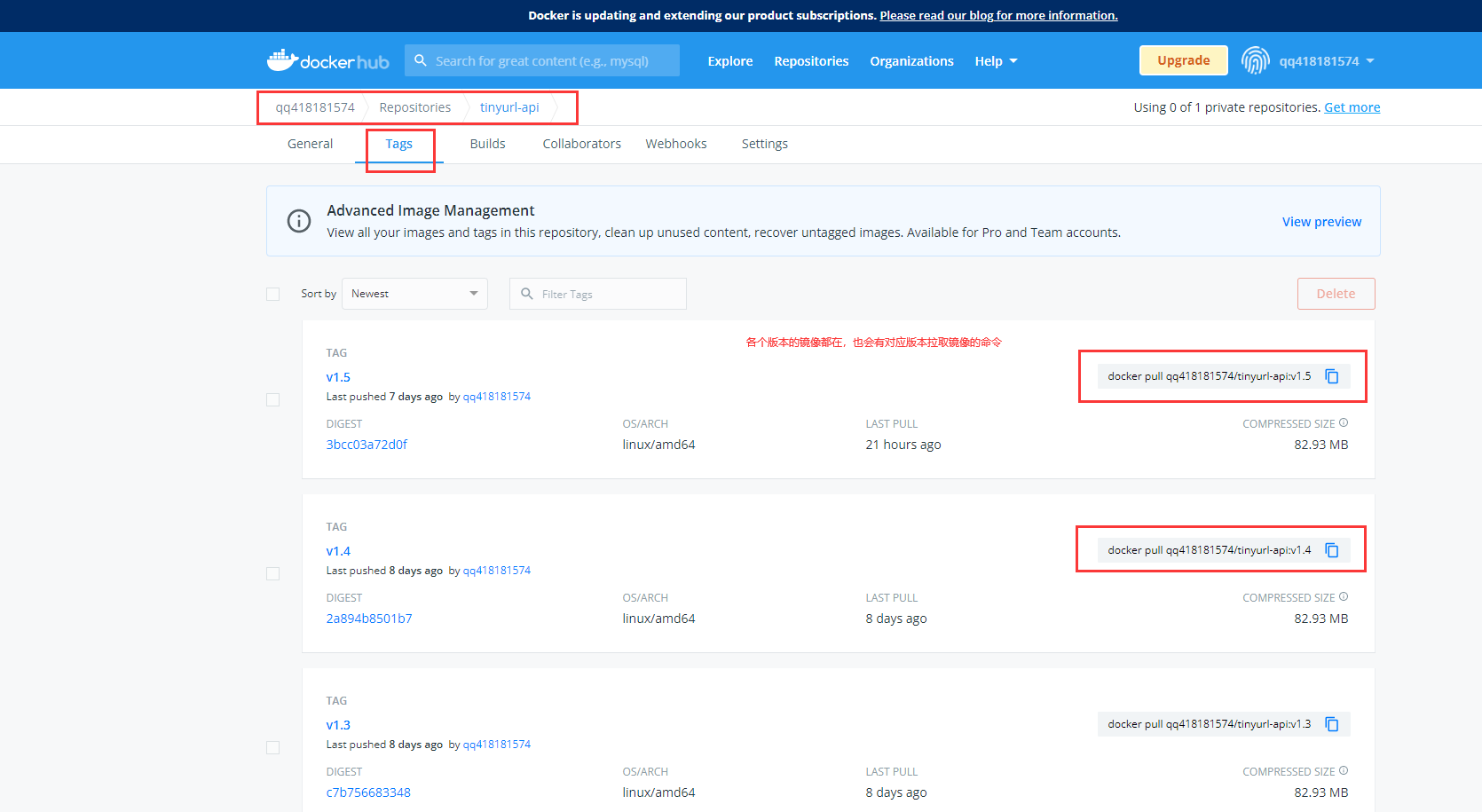Screen dimensions: 1482x812
Task: Go to Explore in the top navigation
Action: click(x=730, y=61)
